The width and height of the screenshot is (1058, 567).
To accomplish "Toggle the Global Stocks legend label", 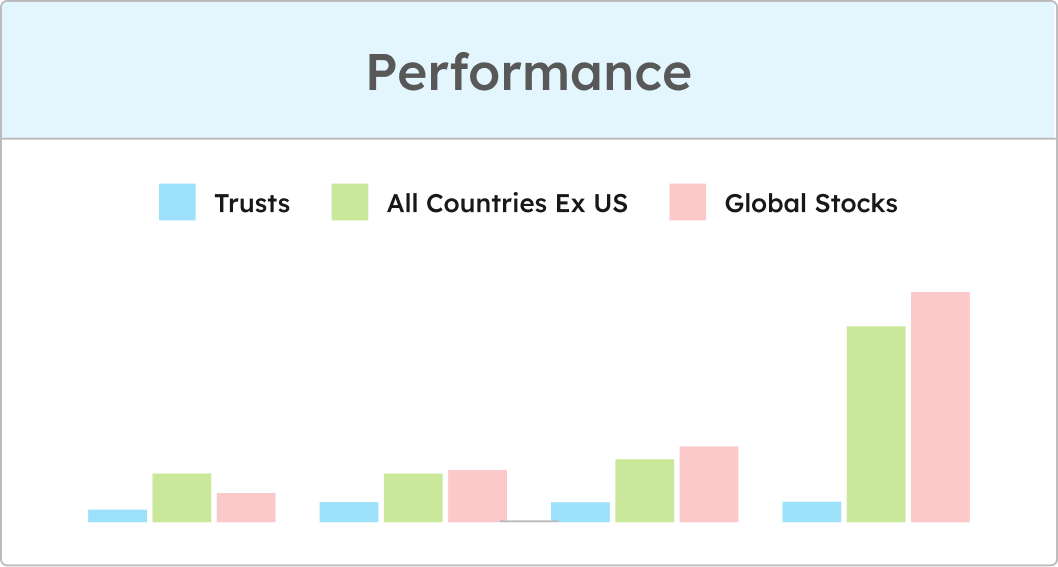I will [x=811, y=204].
